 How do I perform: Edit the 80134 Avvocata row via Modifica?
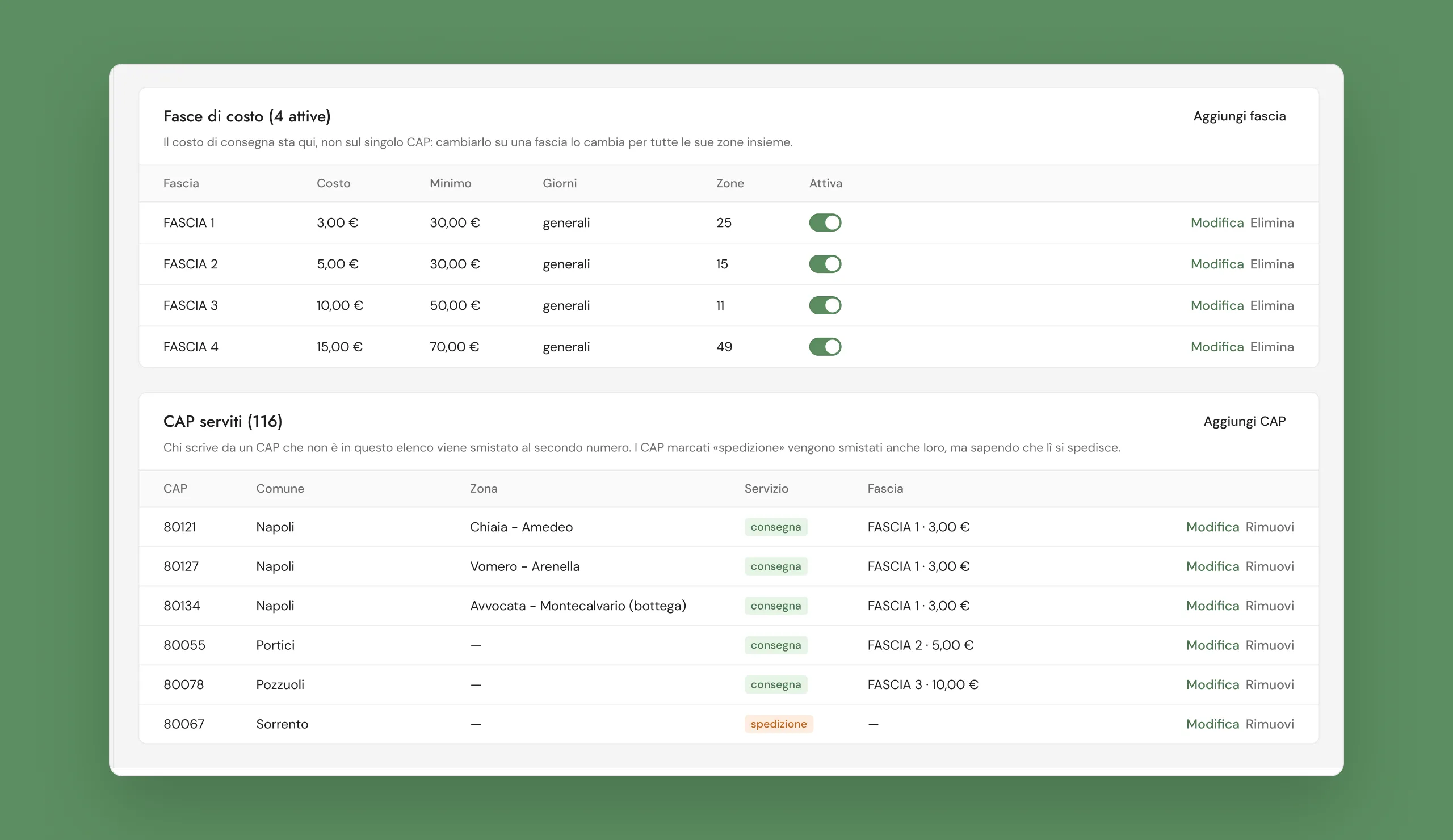1212,606
